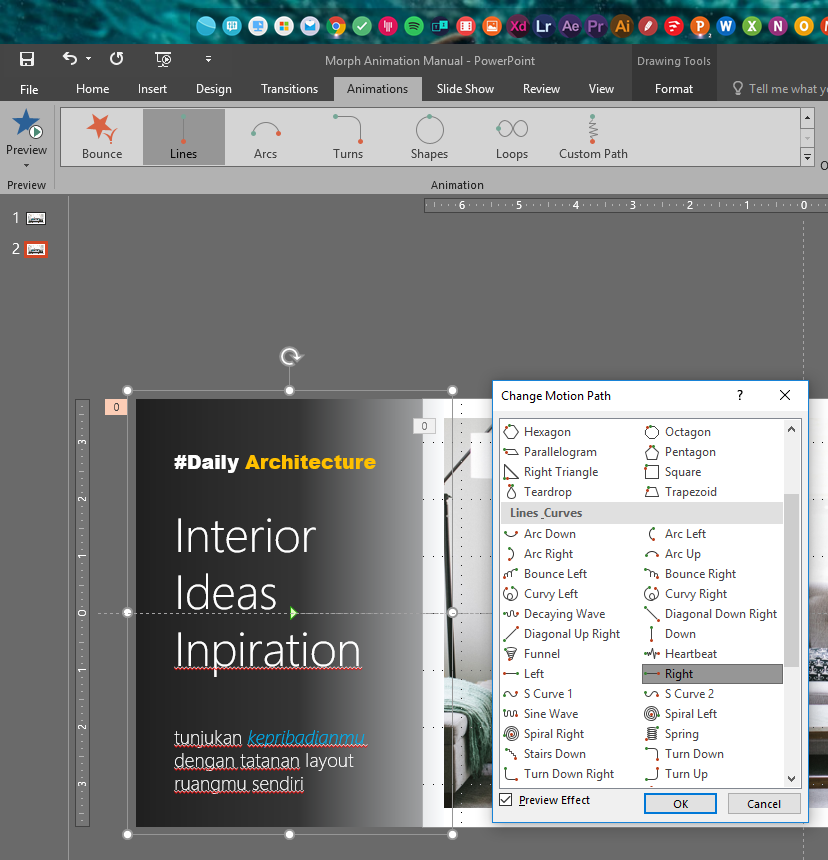Image resolution: width=828 pixels, height=860 pixels.
Task: Choose Spiral Right motion path
Action: coord(553,734)
